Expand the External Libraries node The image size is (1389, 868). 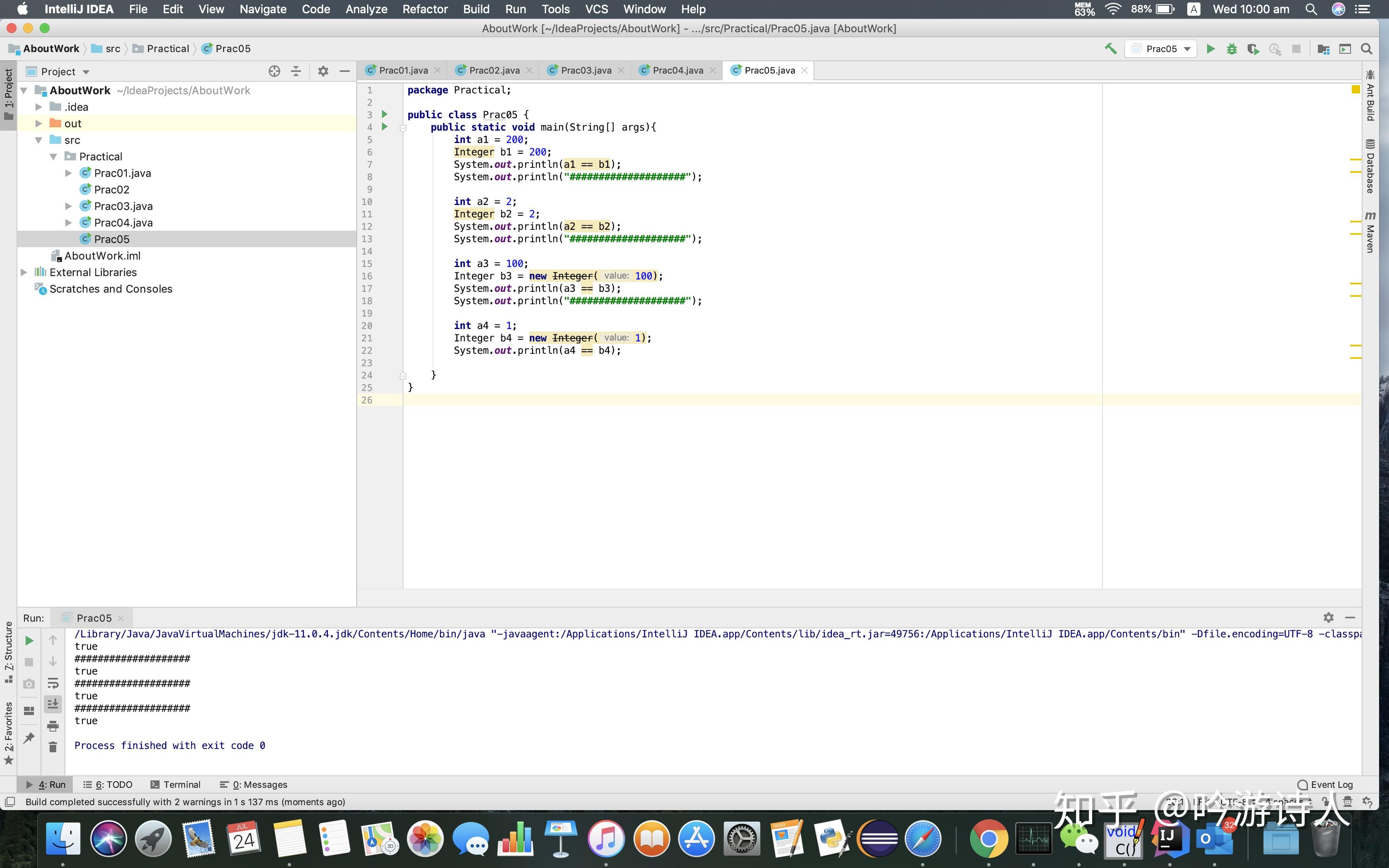pyautogui.click(x=24, y=272)
